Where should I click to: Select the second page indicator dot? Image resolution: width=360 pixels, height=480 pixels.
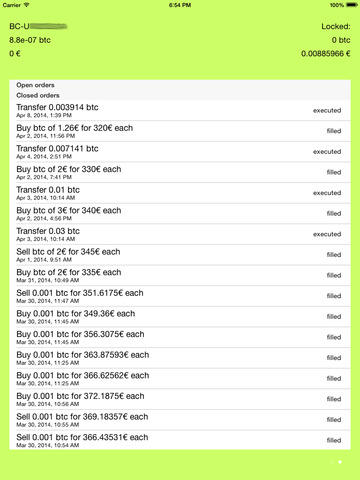pyautogui.click(x=340, y=462)
